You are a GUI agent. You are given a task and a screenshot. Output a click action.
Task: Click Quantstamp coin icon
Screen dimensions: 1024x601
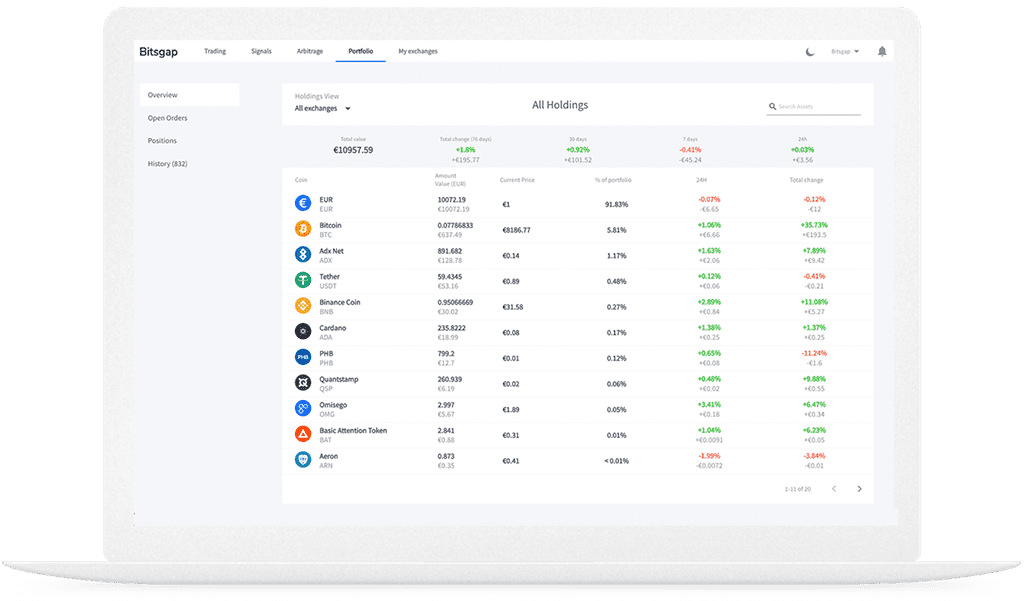pos(303,383)
